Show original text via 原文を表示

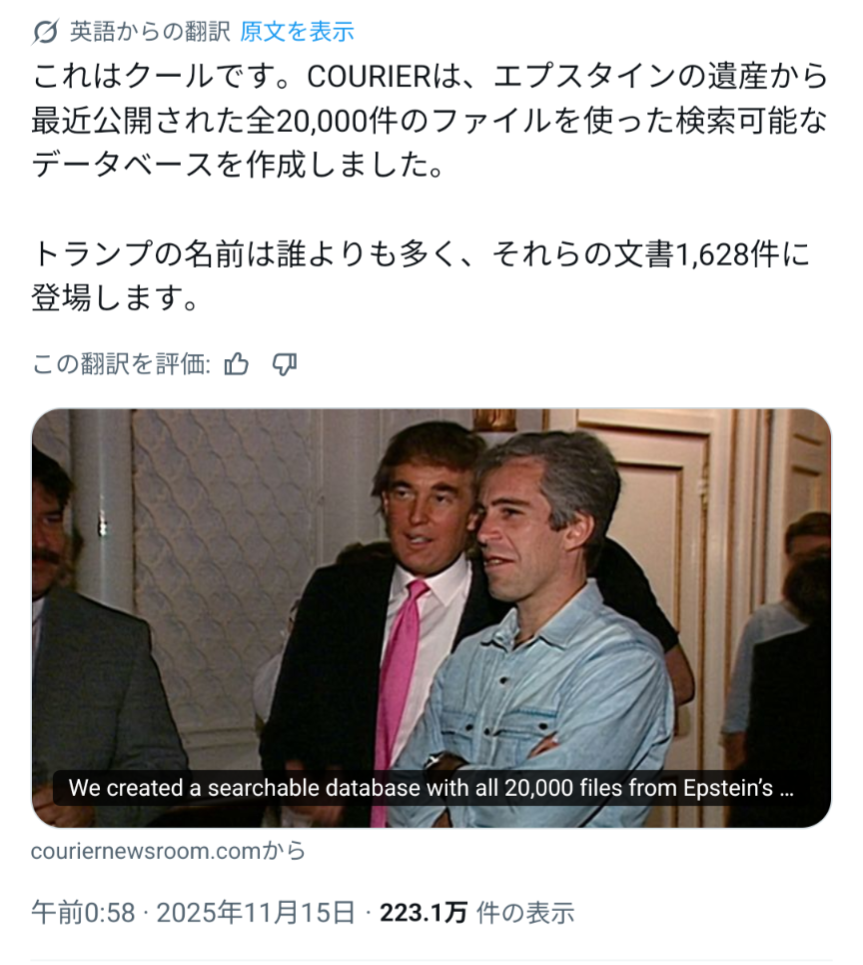click(297, 31)
